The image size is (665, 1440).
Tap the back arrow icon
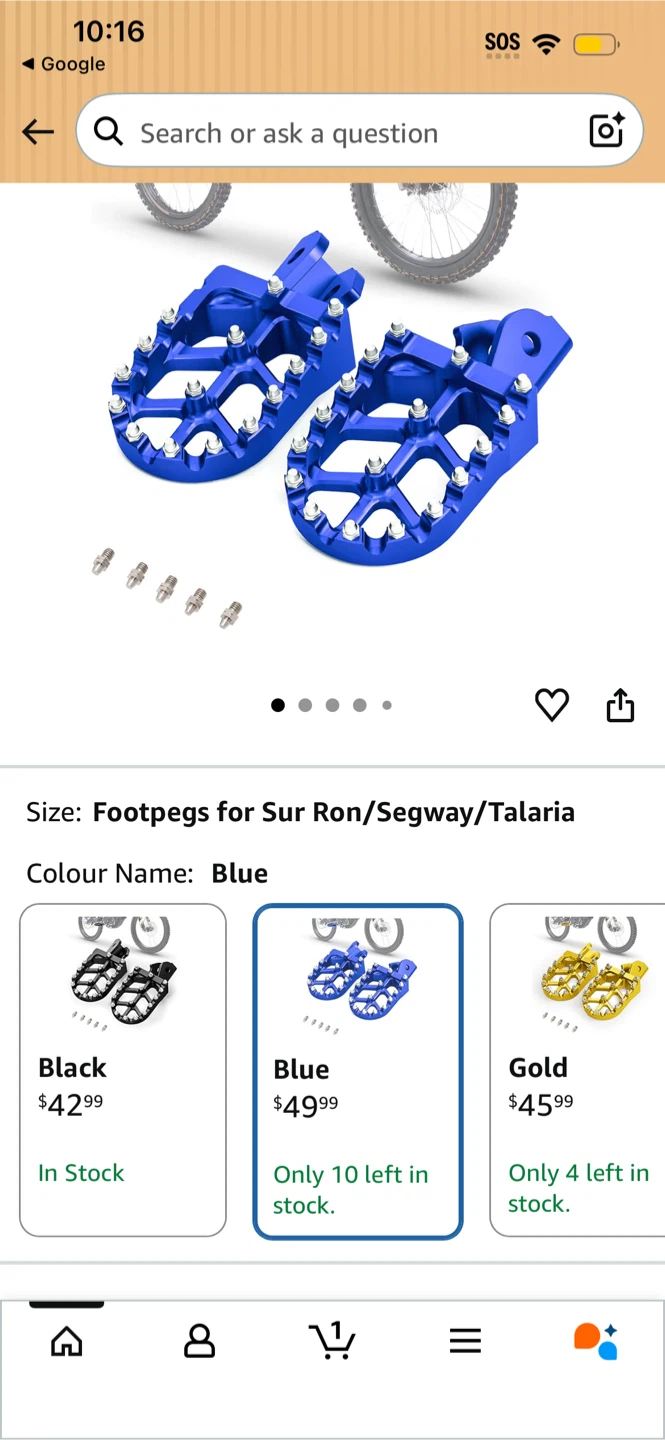tap(38, 132)
